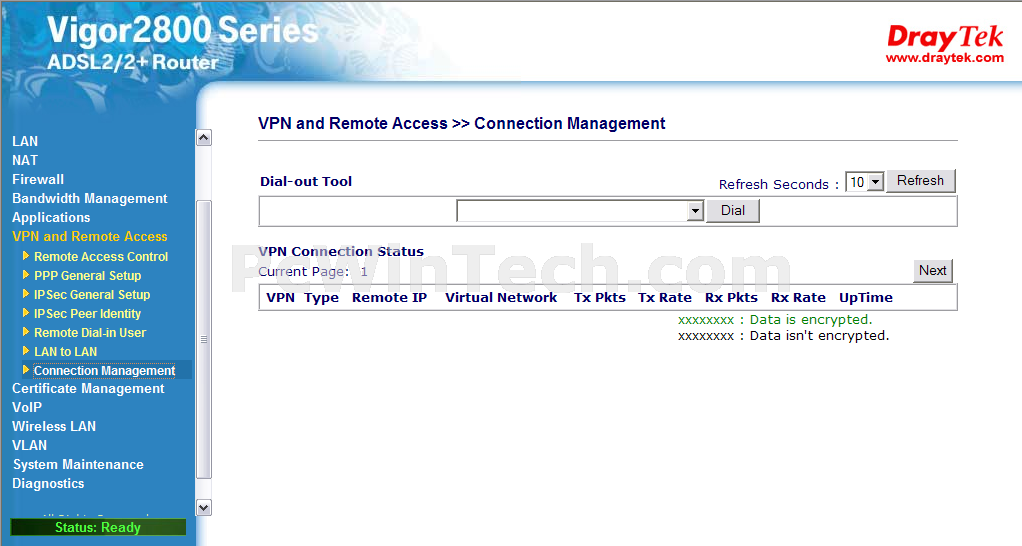
Task: Open Bandwidth Management section
Action: [89, 198]
